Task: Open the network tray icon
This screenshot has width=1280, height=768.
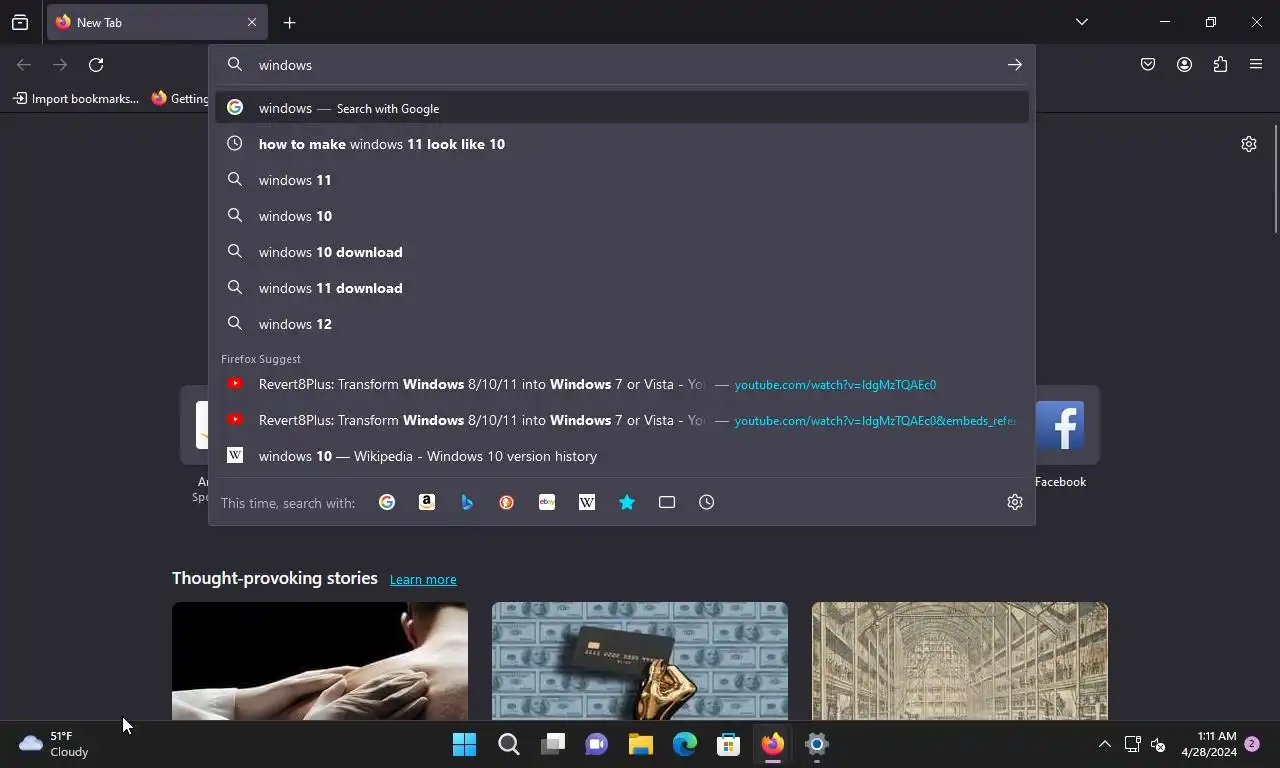Action: pyautogui.click(x=1132, y=744)
